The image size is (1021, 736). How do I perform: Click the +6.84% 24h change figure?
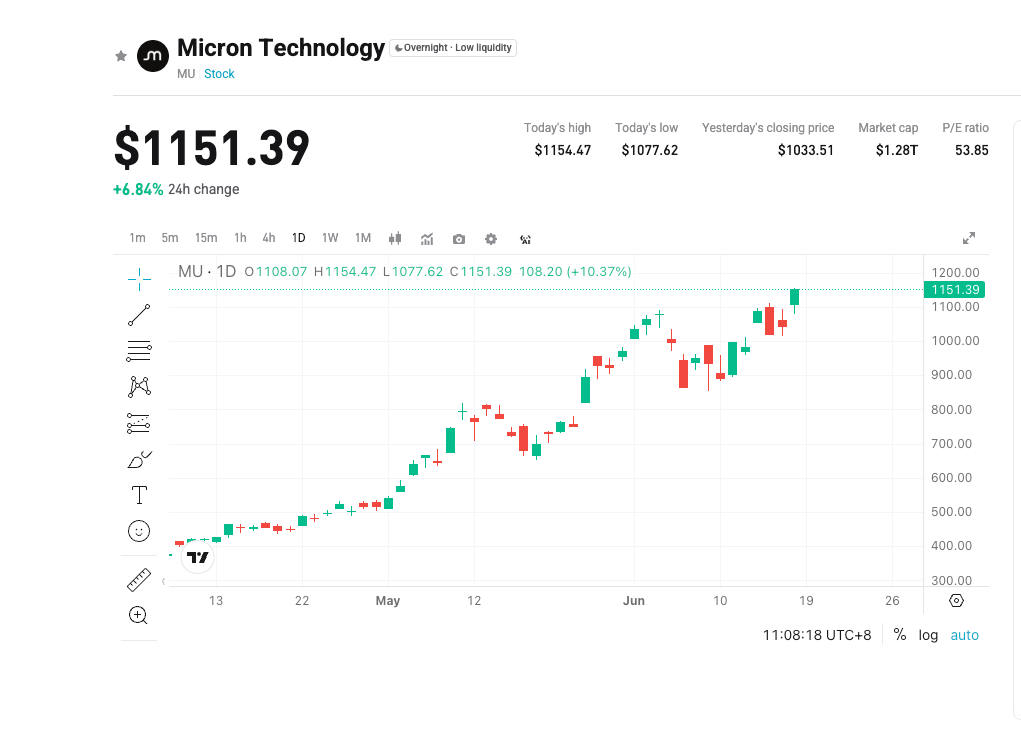pyautogui.click(x=138, y=190)
